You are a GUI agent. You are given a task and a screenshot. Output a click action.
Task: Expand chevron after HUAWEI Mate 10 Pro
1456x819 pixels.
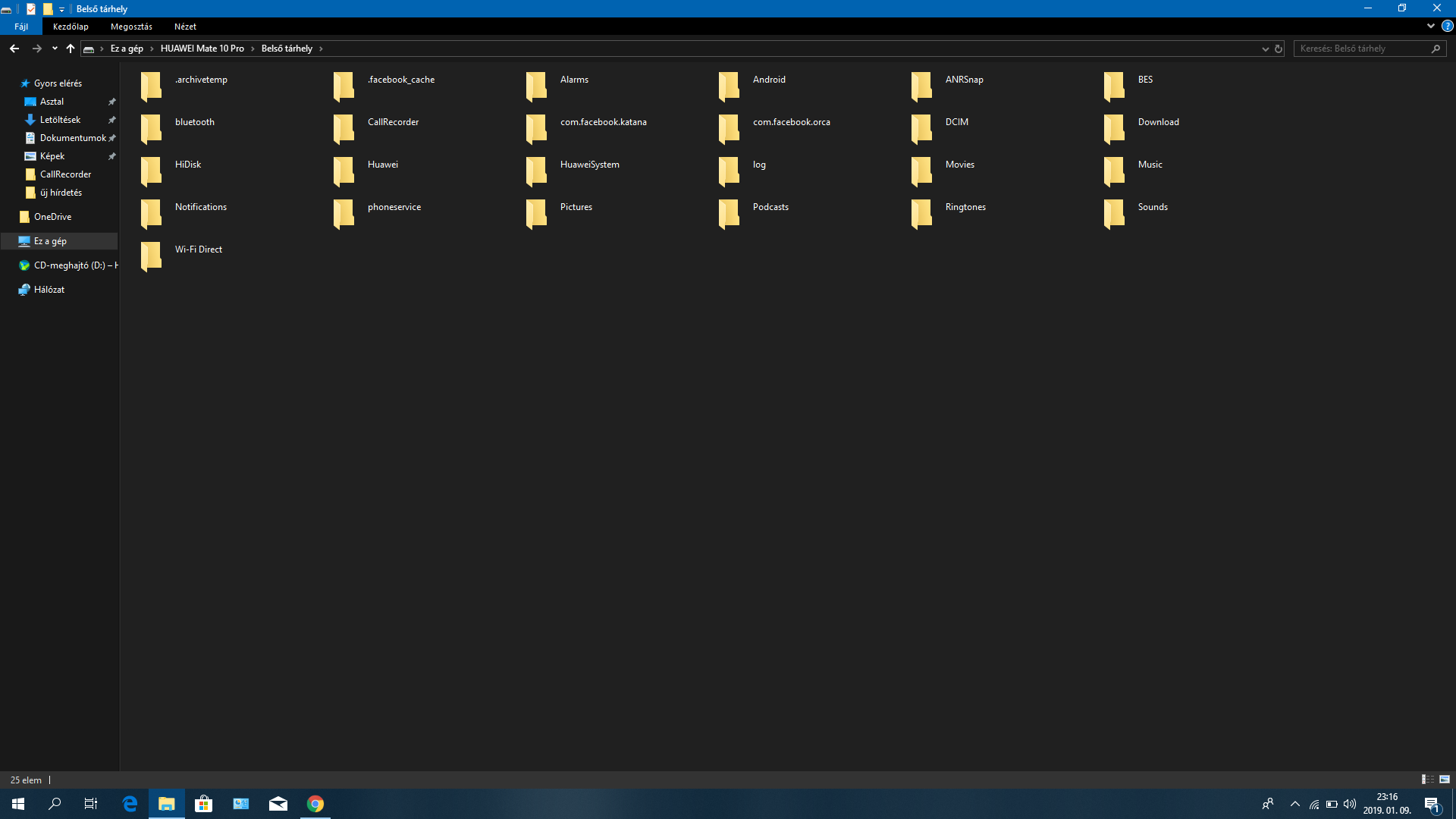click(x=253, y=49)
